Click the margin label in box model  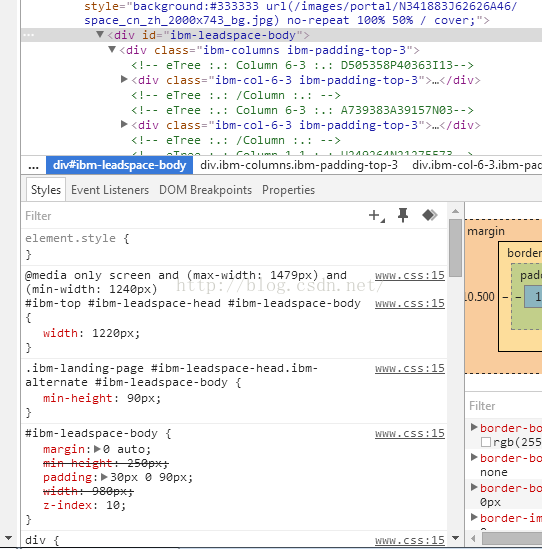click(x=486, y=231)
